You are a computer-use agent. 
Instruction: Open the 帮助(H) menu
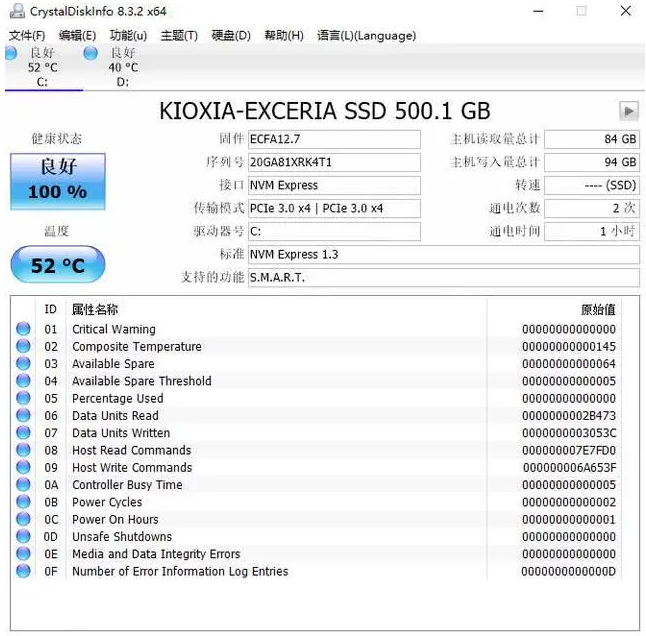(284, 35)
